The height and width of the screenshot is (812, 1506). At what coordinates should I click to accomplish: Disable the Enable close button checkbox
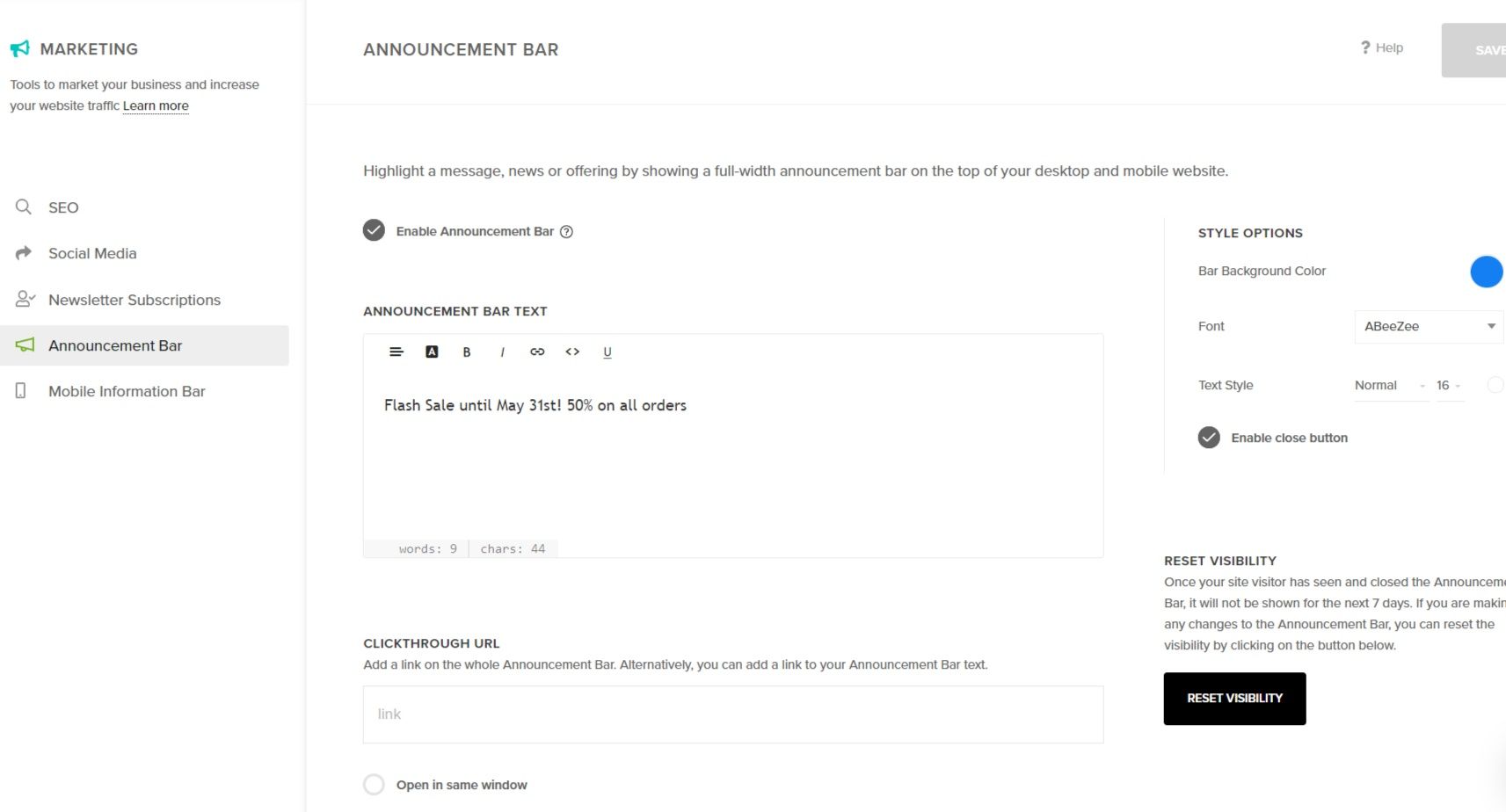pyautogui.click(x=1209, y=438)
